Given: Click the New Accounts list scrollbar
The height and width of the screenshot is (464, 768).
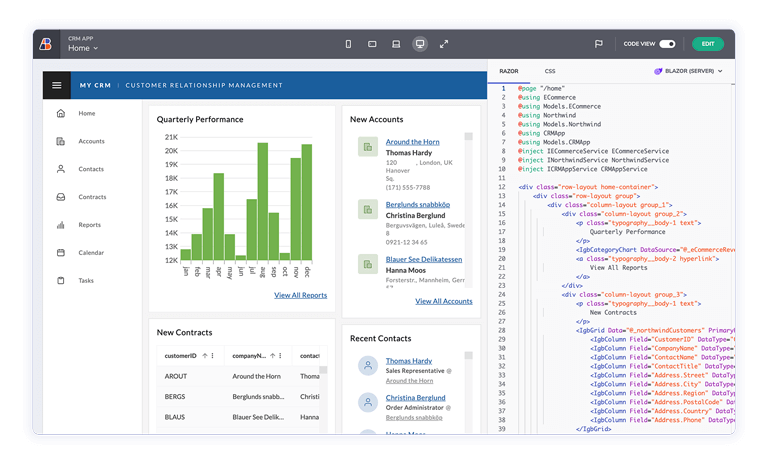Looking at the screenshot, I should (468, 180).
